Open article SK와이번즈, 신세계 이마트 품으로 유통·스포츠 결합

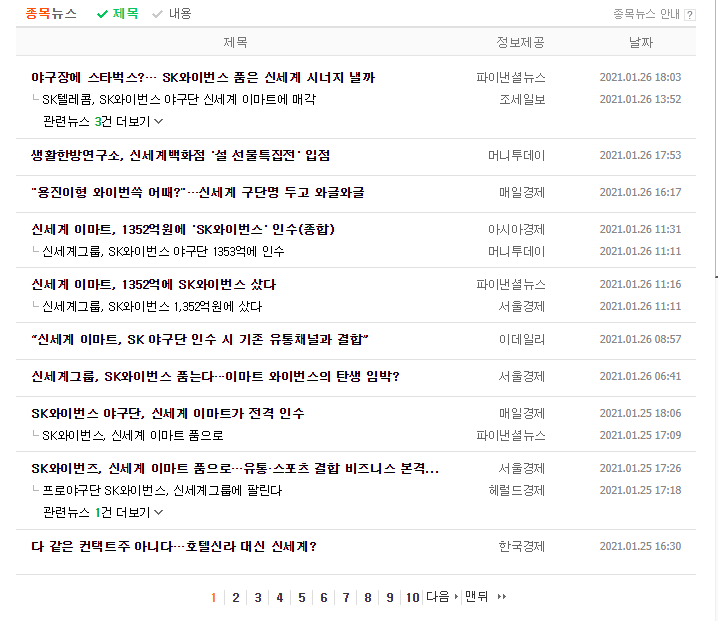(x=235, y=469)
